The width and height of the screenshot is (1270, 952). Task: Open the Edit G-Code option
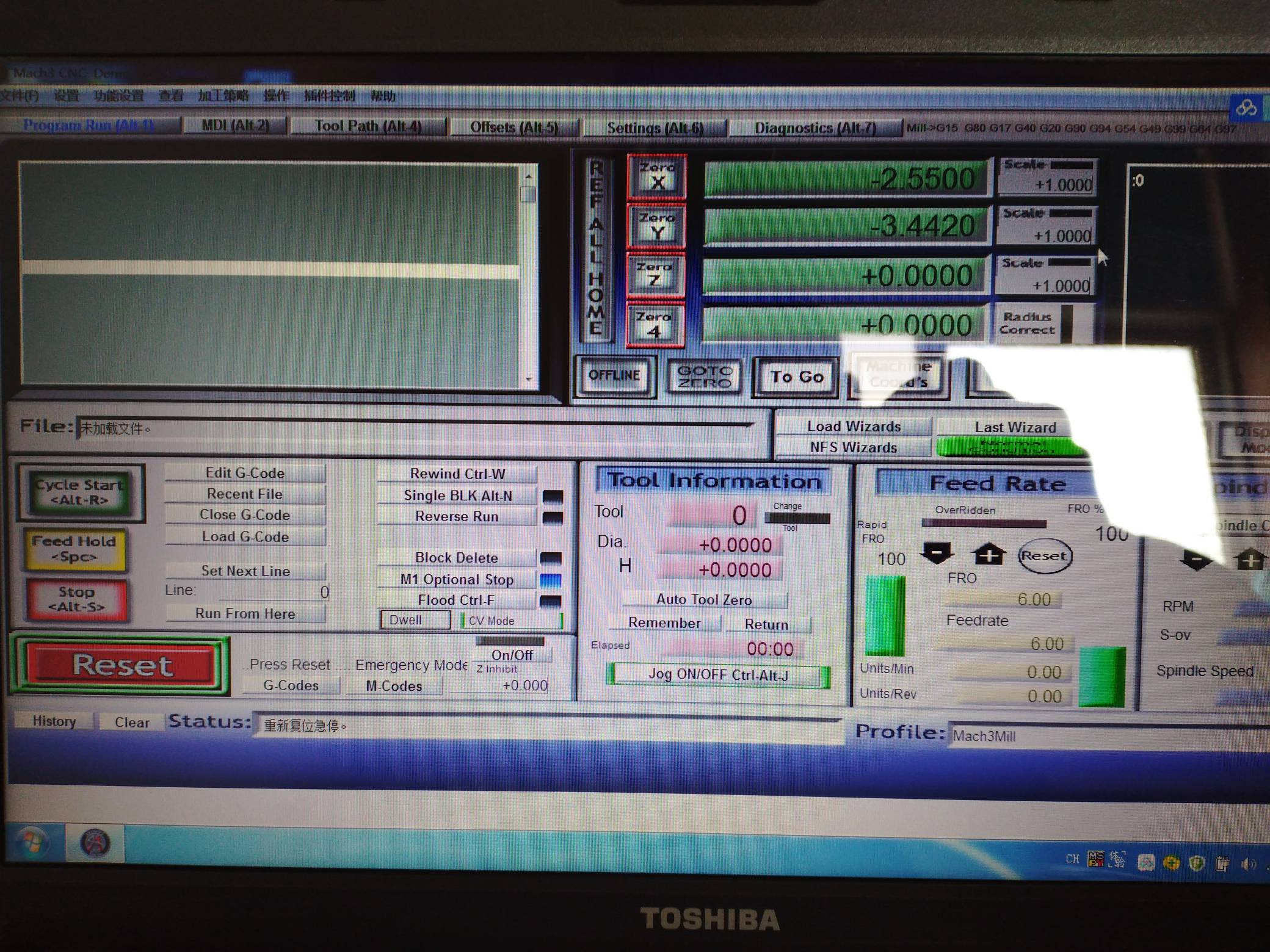point(245,473)
